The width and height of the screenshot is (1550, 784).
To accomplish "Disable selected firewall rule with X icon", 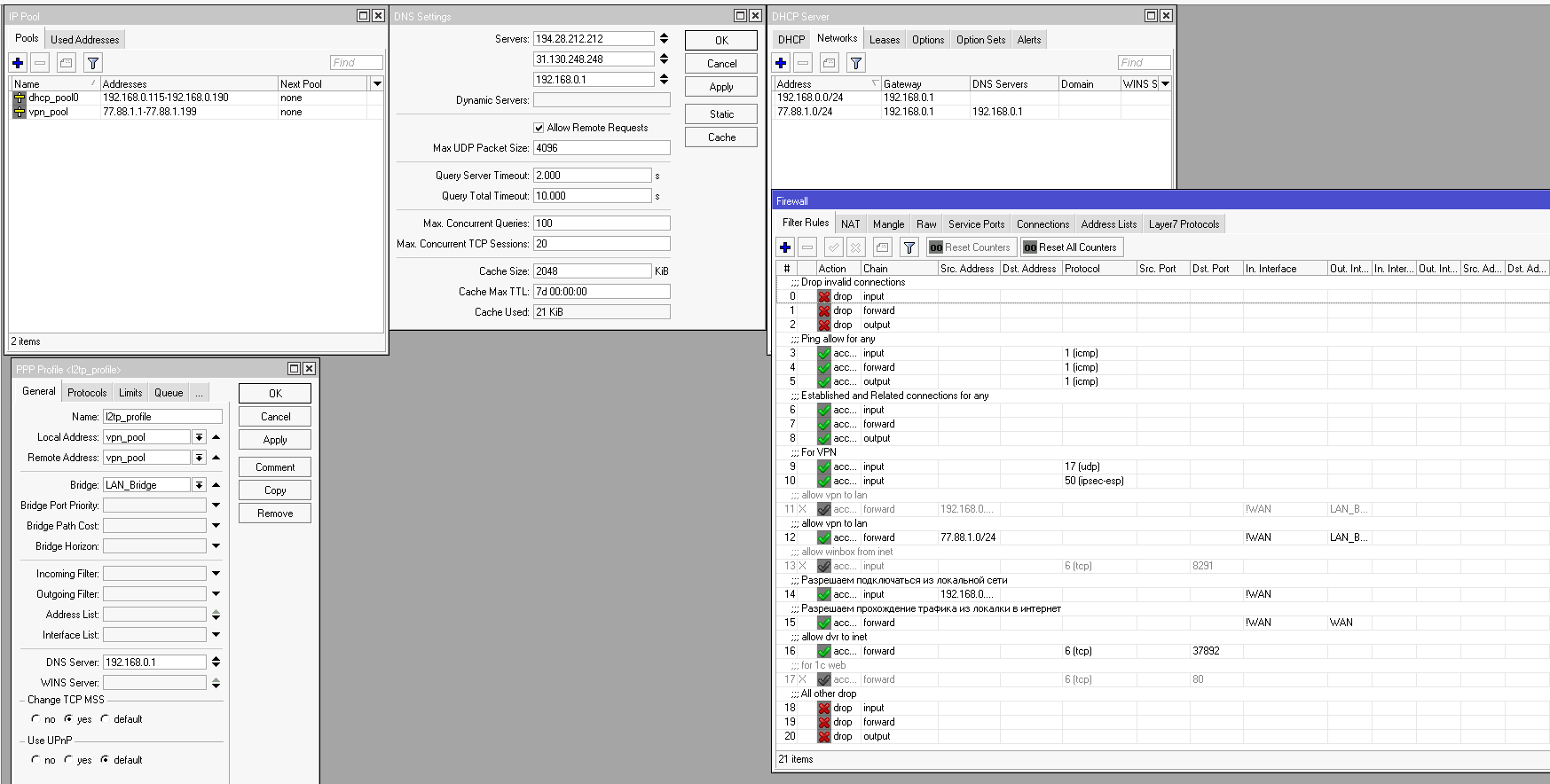I will 855,247.
